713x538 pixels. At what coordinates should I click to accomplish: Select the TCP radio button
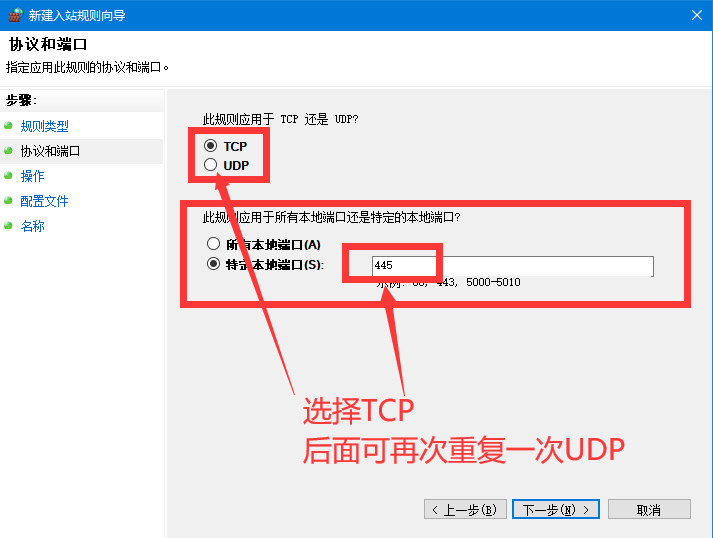tap(211, 146)
